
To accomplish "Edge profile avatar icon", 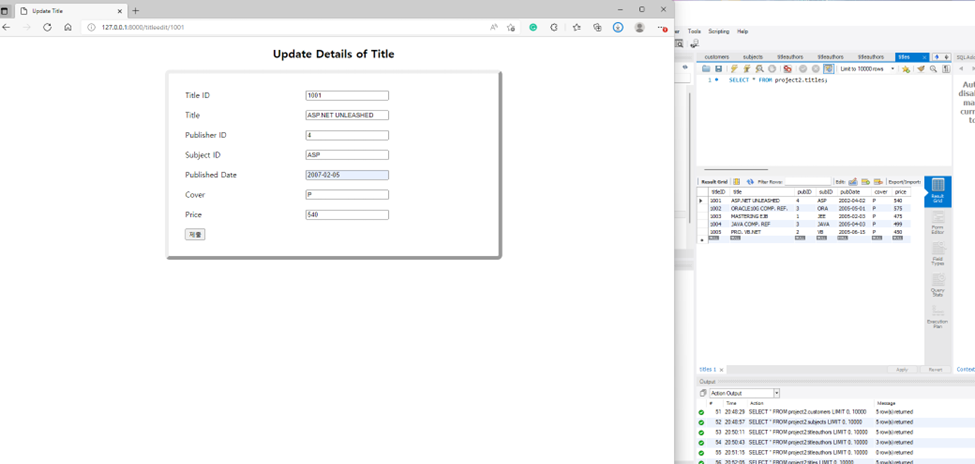I will click(x=639, y=27).
